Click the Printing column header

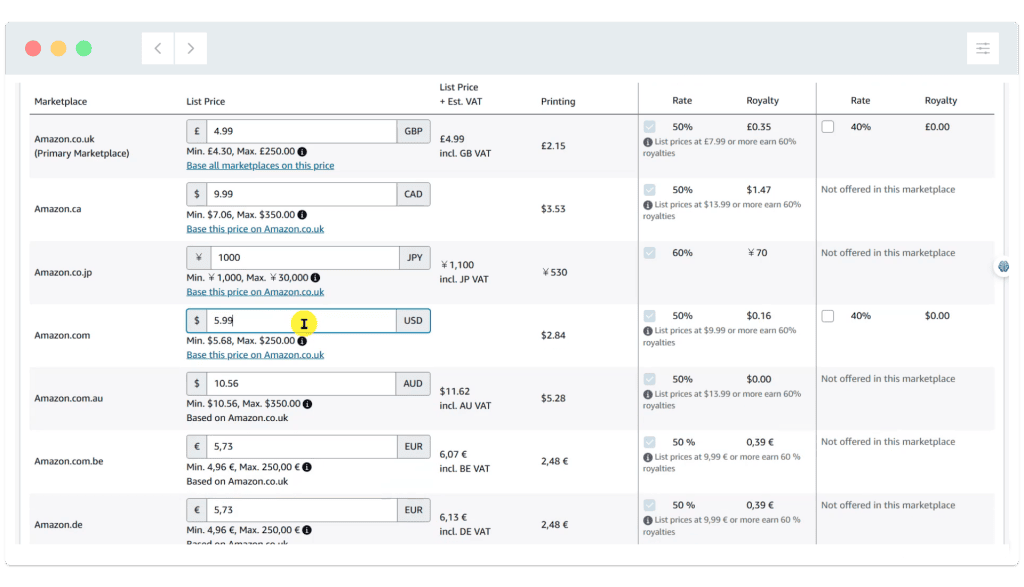click(558, 101)
